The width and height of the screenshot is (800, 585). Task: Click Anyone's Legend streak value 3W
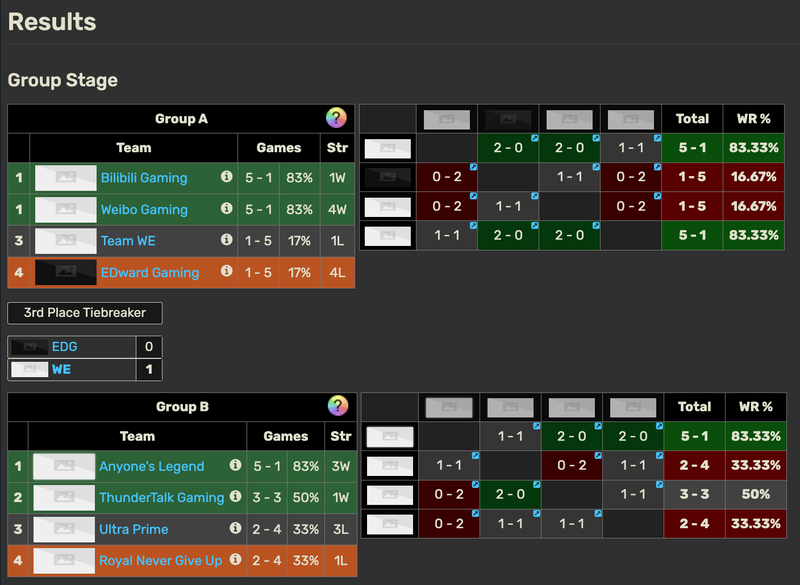click(x=340, y=466)
